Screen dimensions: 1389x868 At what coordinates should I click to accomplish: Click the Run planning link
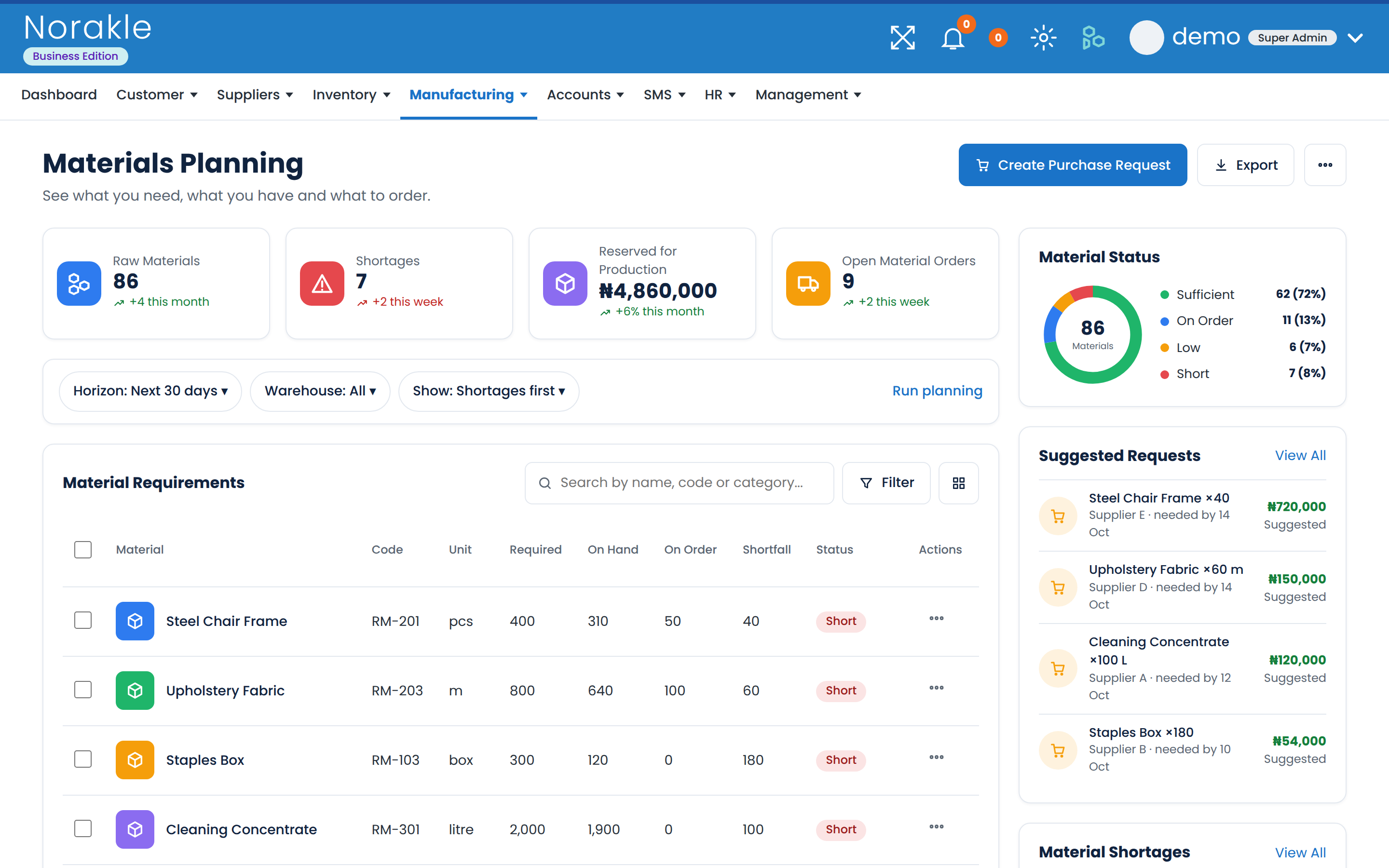pyautogui.click(x=937, y=391)
